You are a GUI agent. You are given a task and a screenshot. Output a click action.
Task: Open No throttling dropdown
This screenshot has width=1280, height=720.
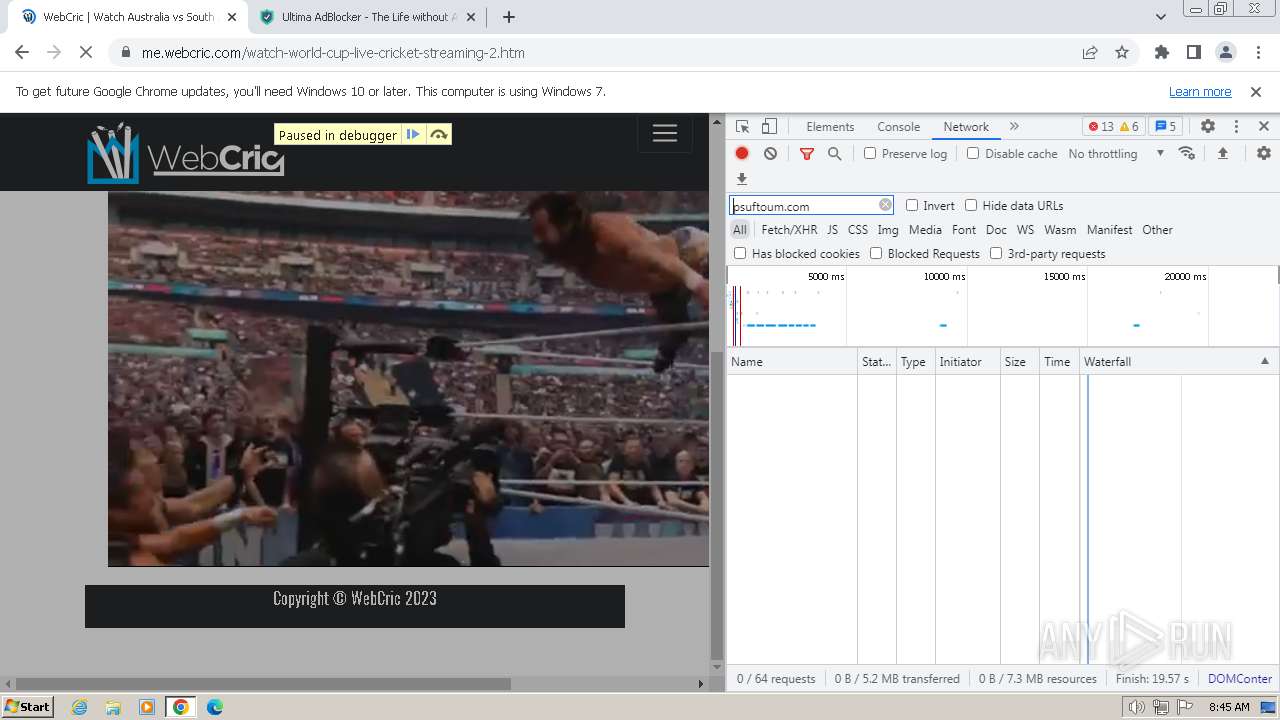click(x=1116, y=153)
